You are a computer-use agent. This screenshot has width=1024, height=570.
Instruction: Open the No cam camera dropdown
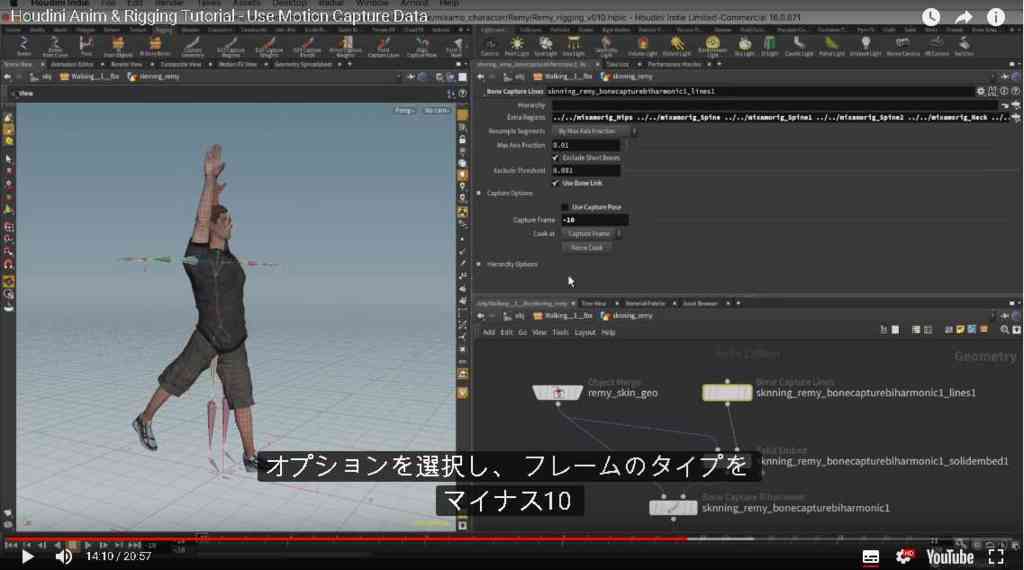(x=436, y=110)
